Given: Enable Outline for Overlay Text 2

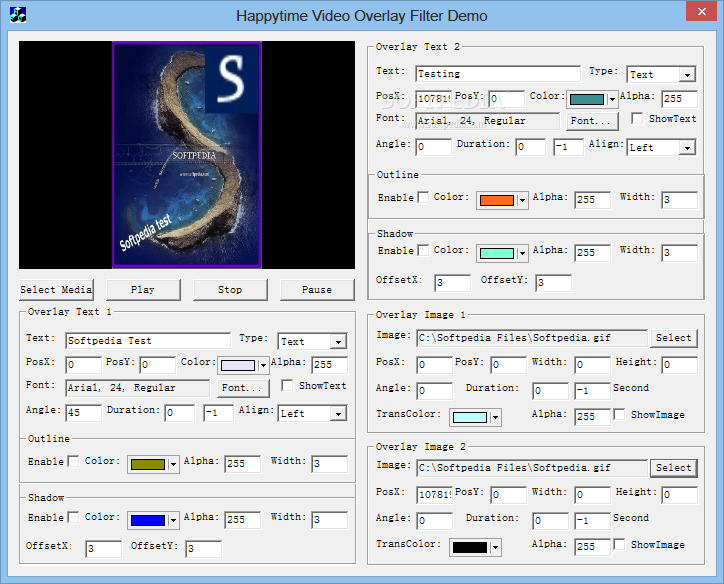Looking at the screenshot, I should coord(423,197).
